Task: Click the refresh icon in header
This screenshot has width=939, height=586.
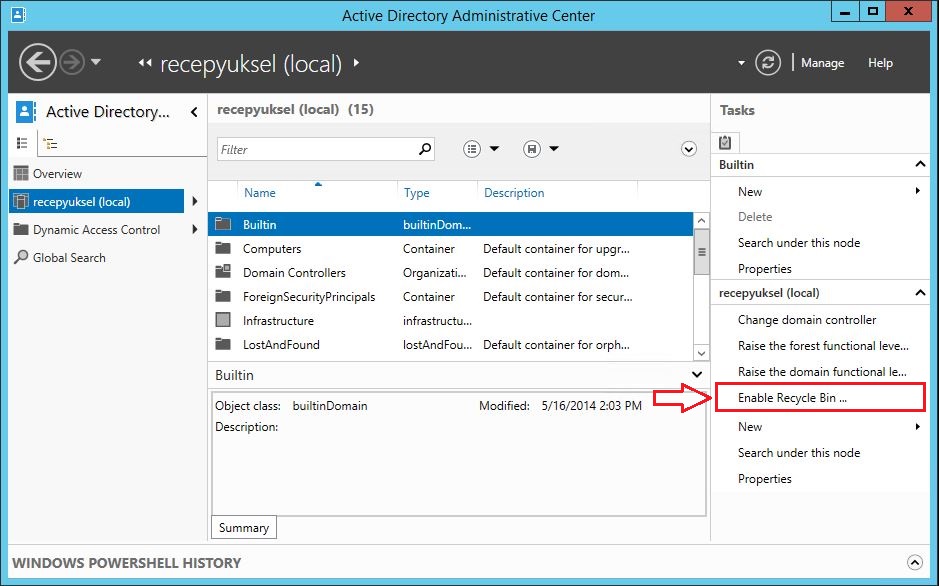Action: point(768,62)
